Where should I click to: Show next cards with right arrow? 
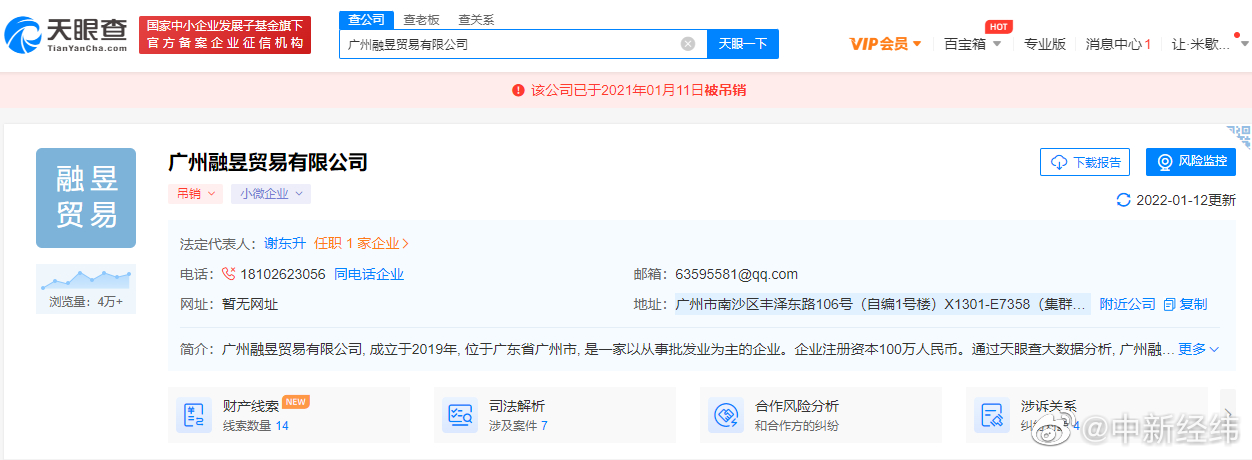[1229, 415]
